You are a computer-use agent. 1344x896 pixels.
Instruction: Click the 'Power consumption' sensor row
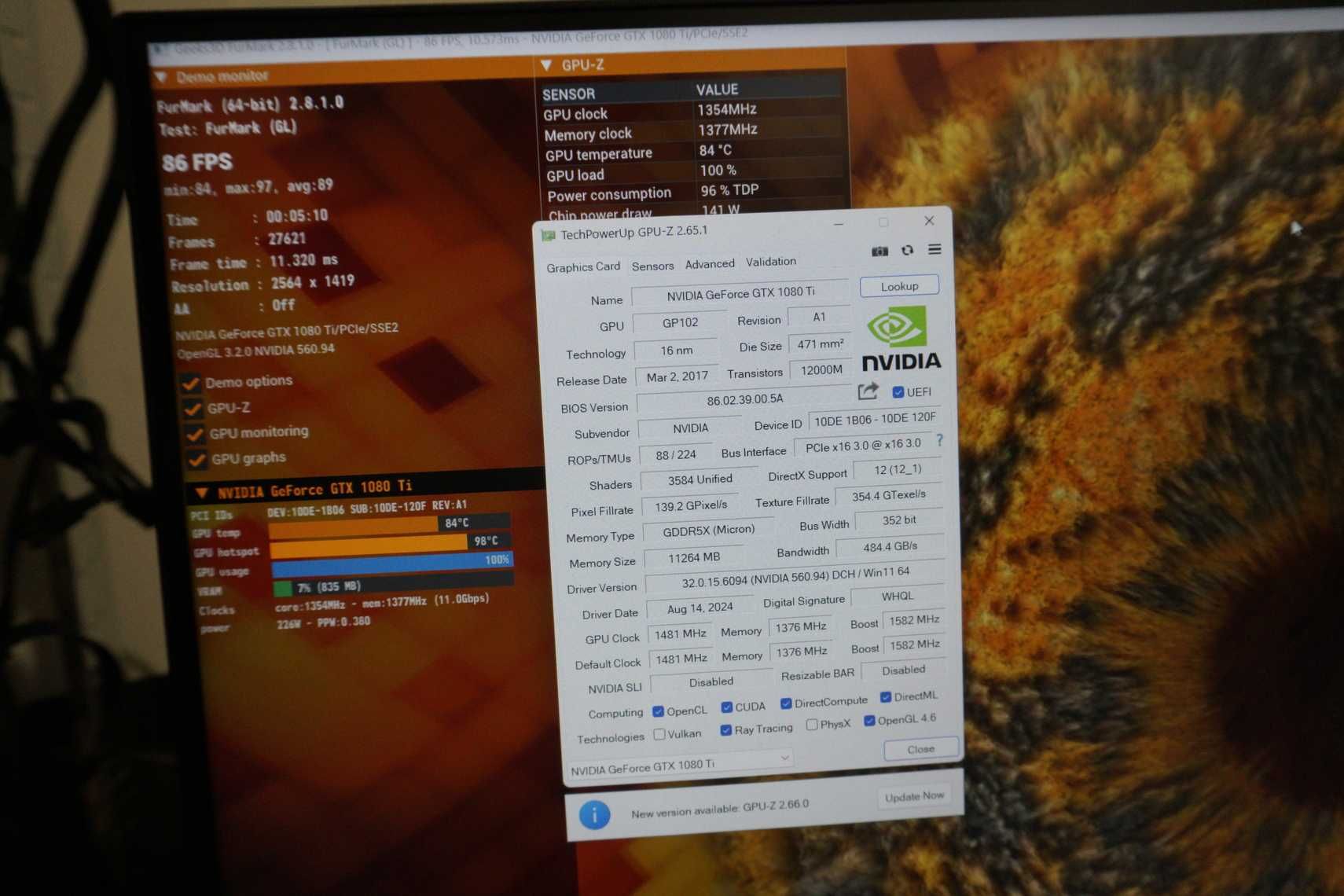pyautogui.click(x=695, y=193)
